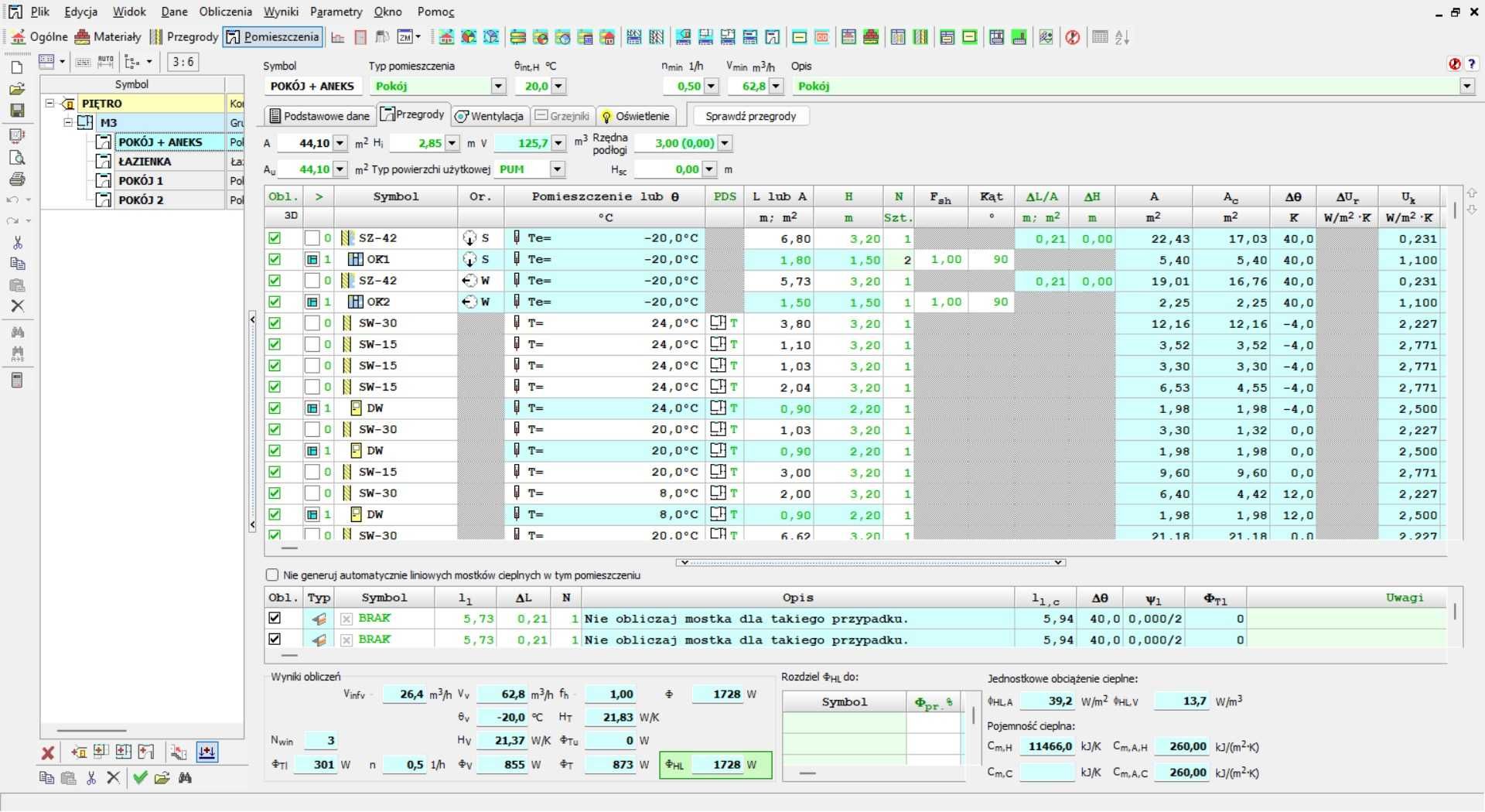Click the green checkmark icon at bottom left

[x=140, y=778]
